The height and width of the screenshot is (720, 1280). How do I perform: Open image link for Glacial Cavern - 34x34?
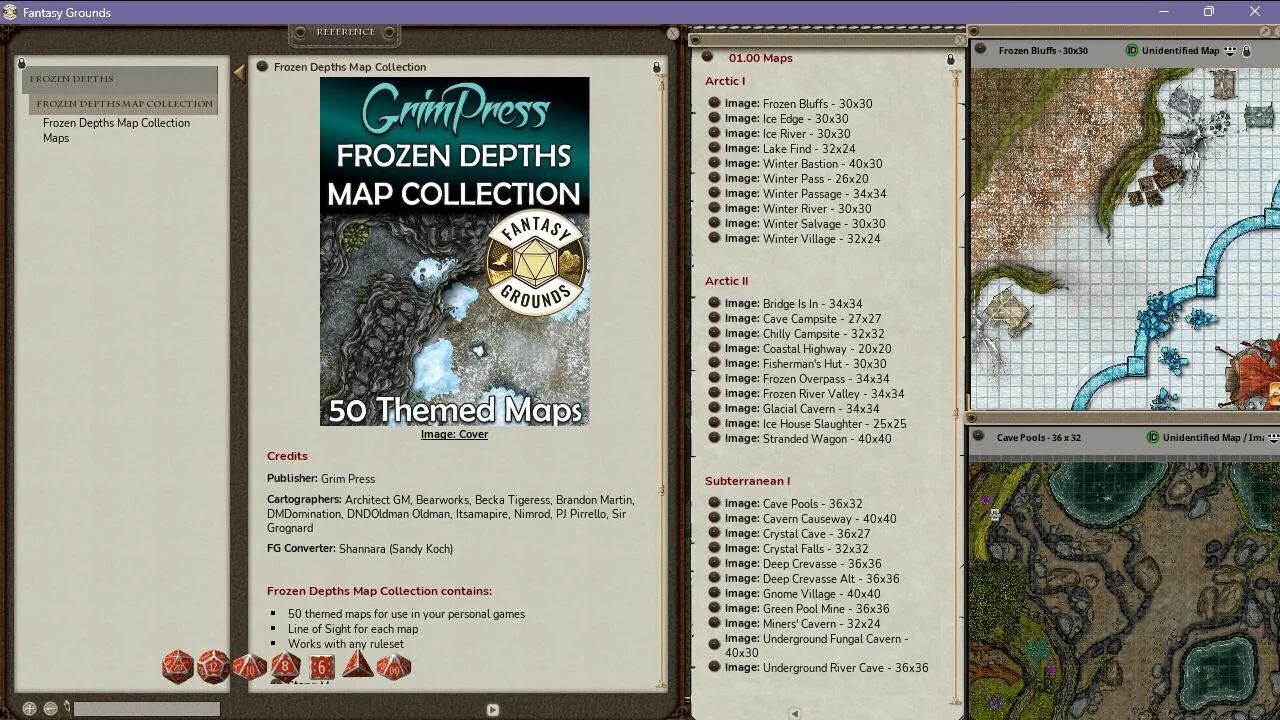[x=714, y=408]
